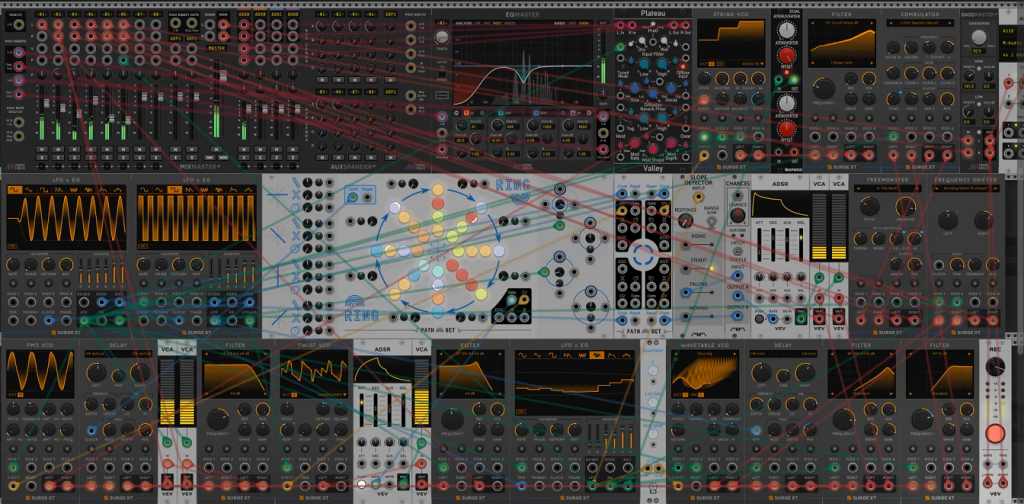Step to previous filter type on top-row Filter

(x=812, y=24)
